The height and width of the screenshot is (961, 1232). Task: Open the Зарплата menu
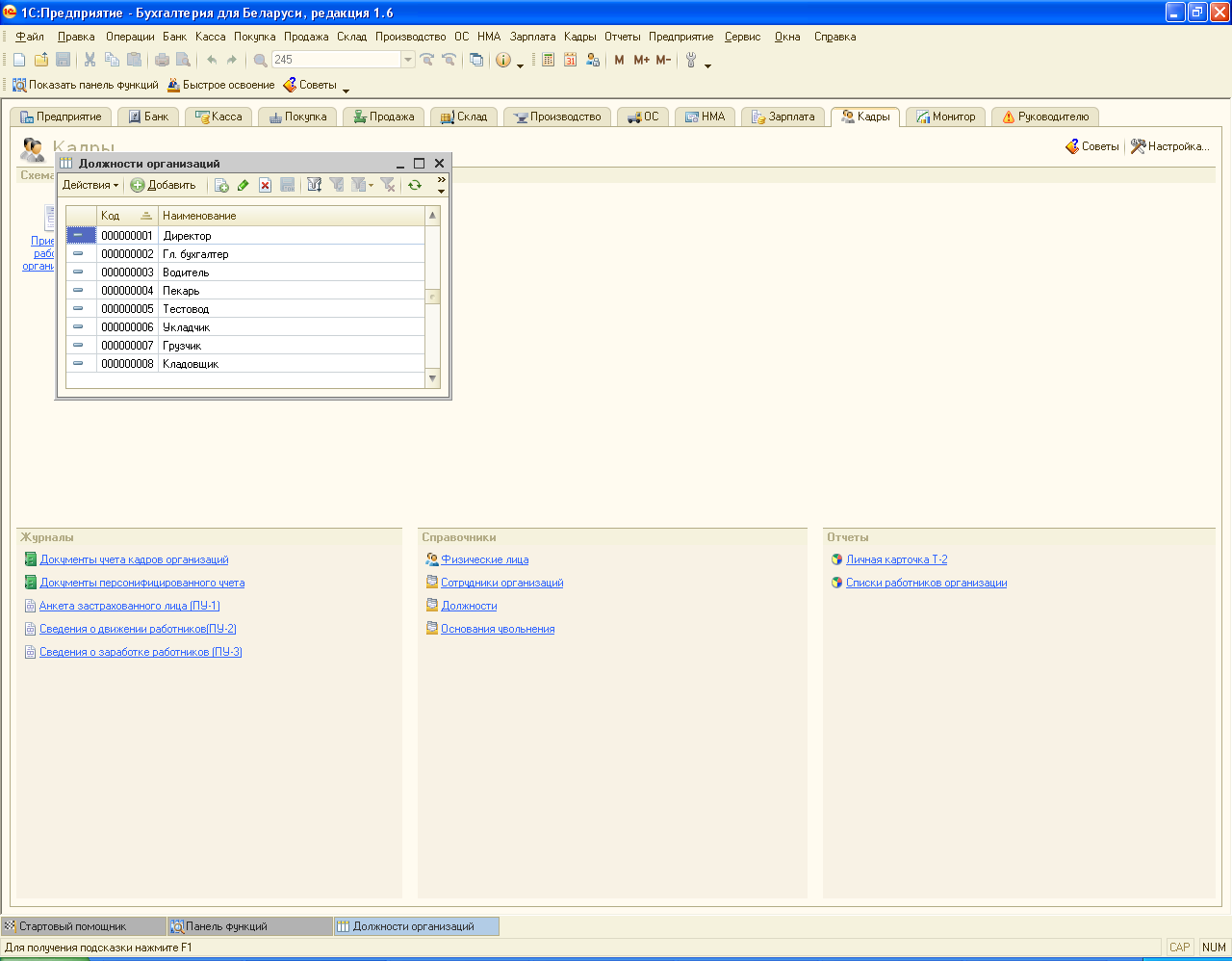533,37
